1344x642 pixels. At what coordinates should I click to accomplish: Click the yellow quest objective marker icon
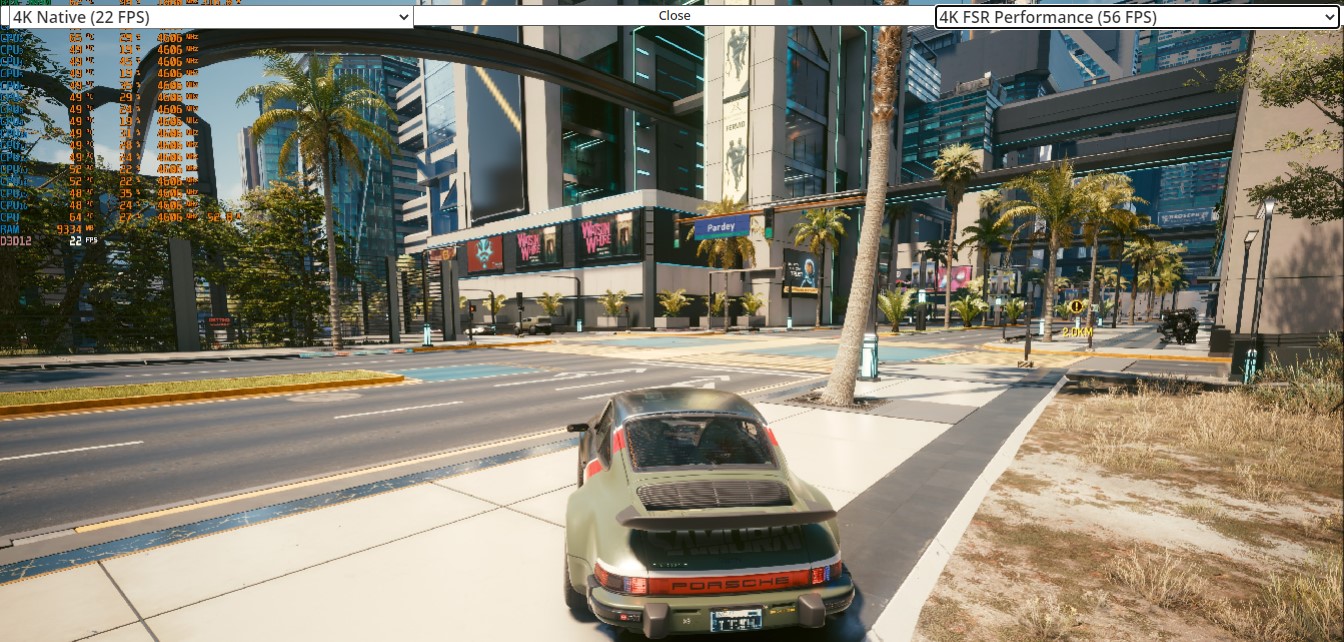1076,307
